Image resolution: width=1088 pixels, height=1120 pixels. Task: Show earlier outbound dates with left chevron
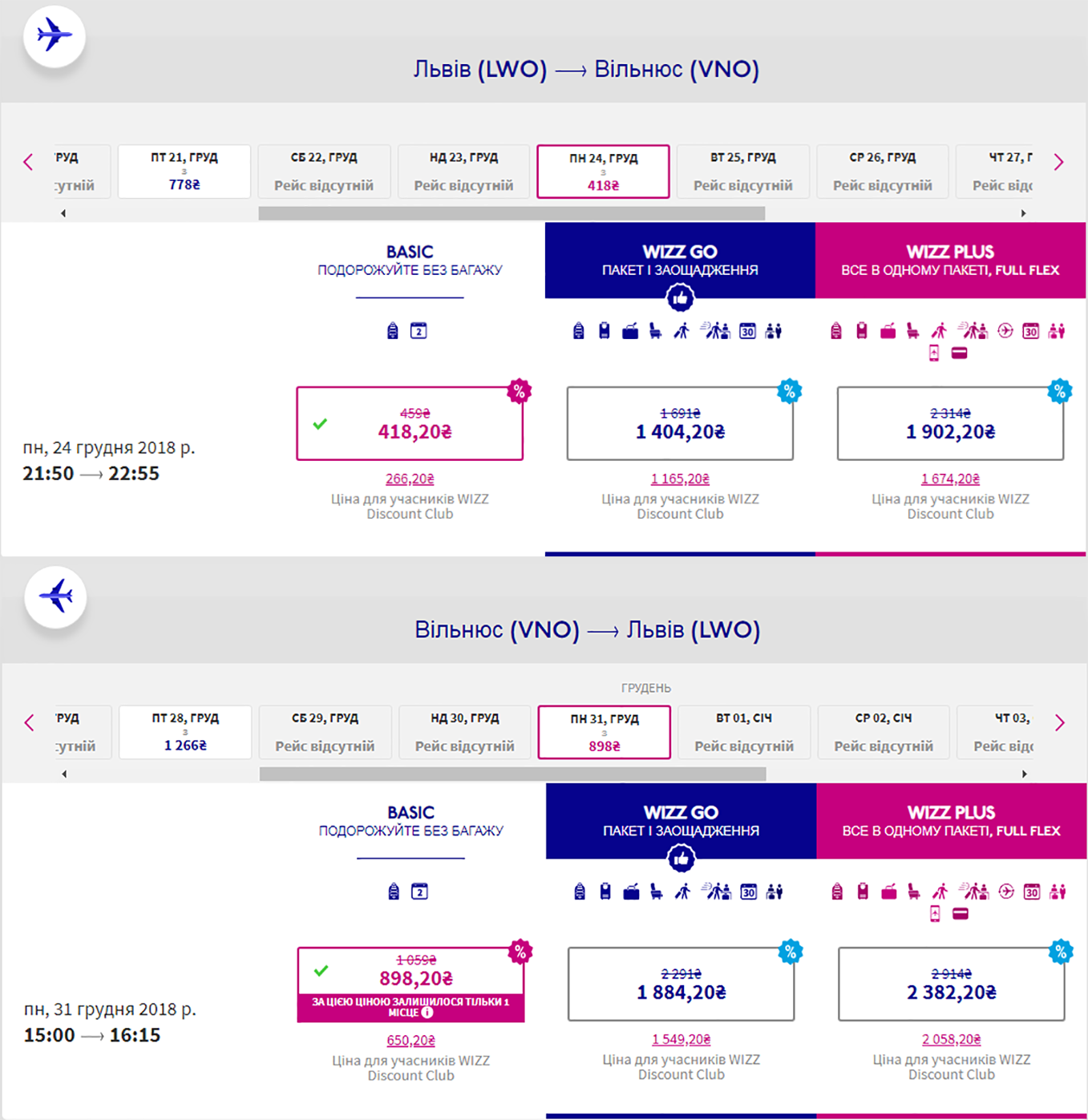[29, 163]
